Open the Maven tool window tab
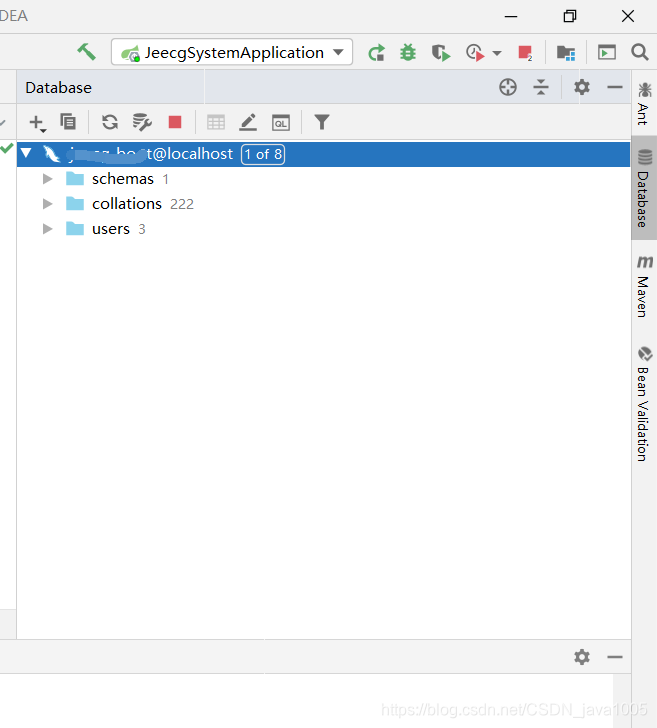Viewport: 657px width, 728px height. [644, 286]
